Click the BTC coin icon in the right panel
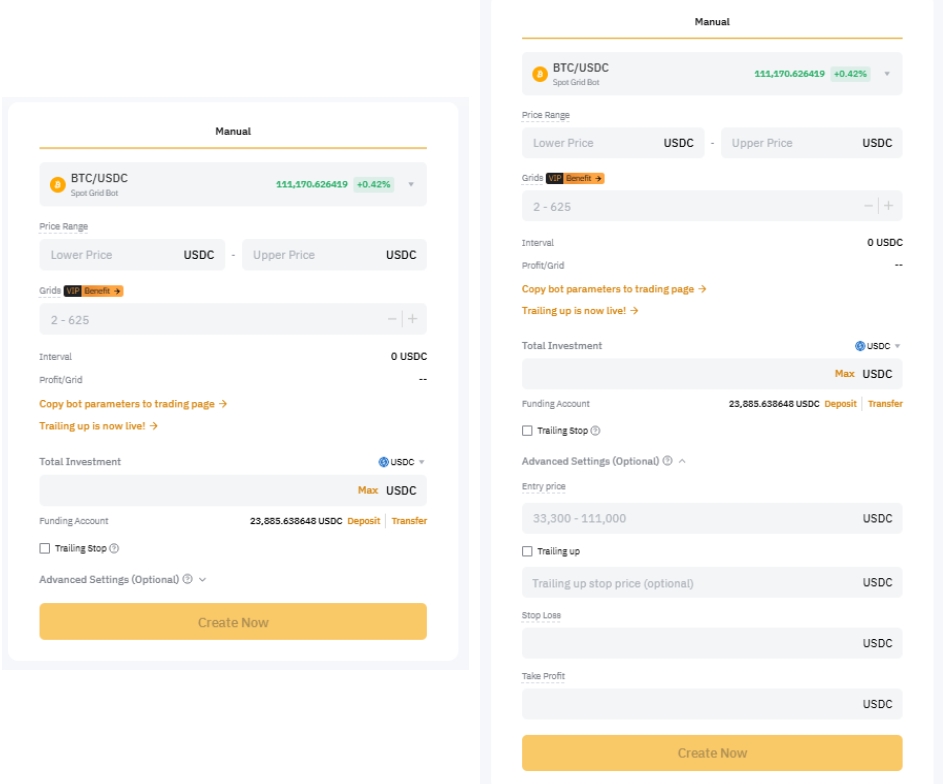The width and height of the screenshot is (943, 784). click(x=540, y=74)
